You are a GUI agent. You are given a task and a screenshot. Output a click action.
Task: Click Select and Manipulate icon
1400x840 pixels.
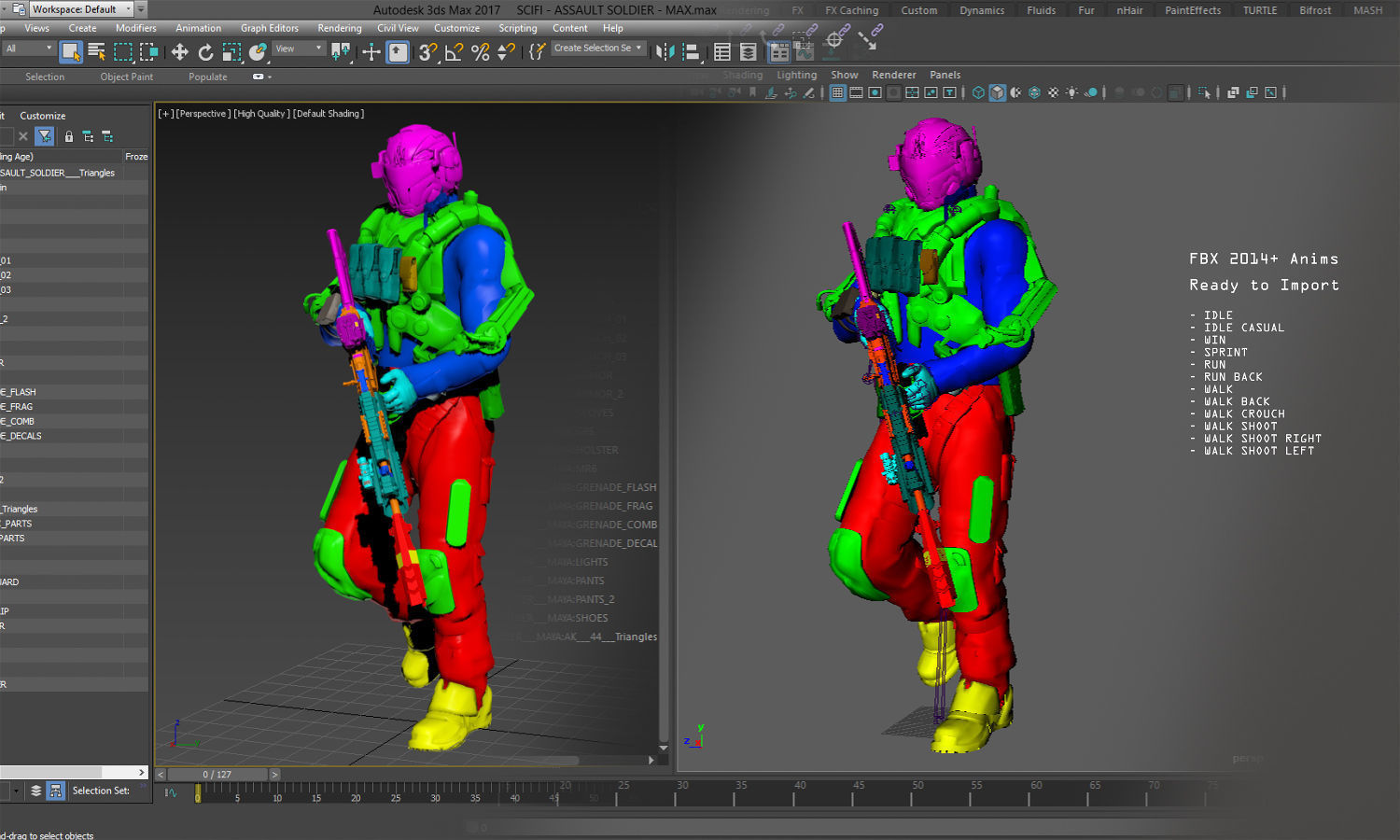coord(371,52)
